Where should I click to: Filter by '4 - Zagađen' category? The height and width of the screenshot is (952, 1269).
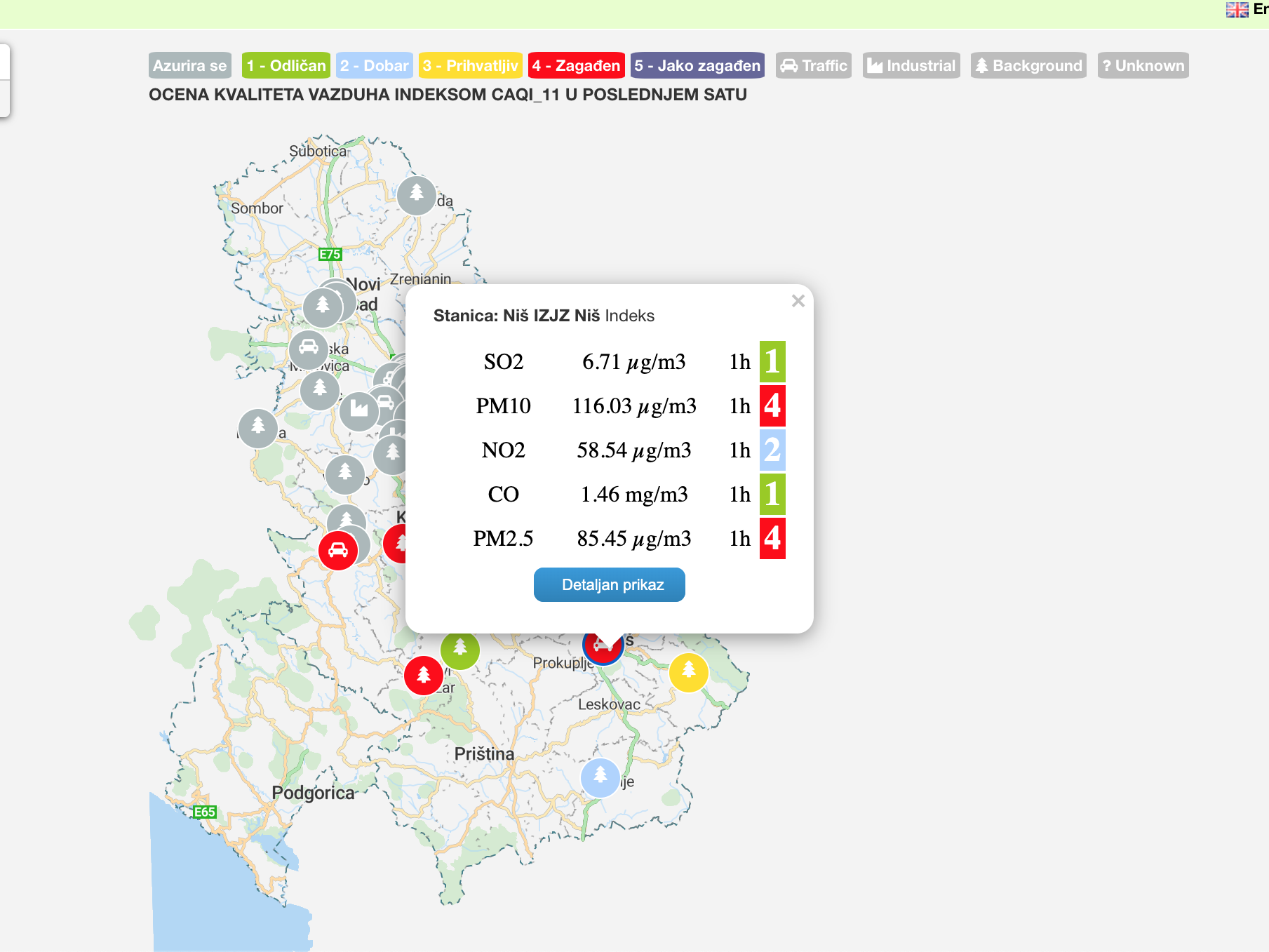[x=576, y=66]
